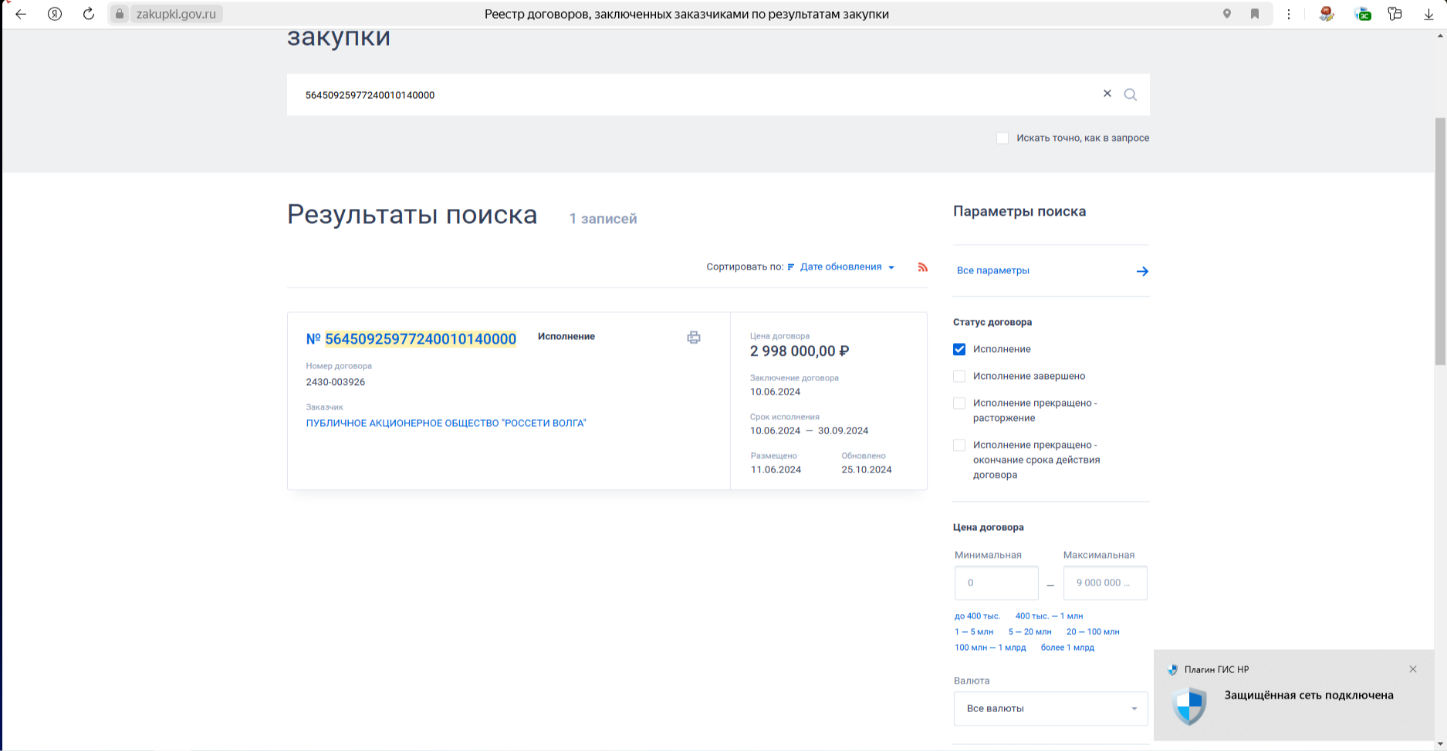Image resolution: width=1447 pixels, height=751 pixels.
Task: Print the contract card with printer icon
Action: 694,338
